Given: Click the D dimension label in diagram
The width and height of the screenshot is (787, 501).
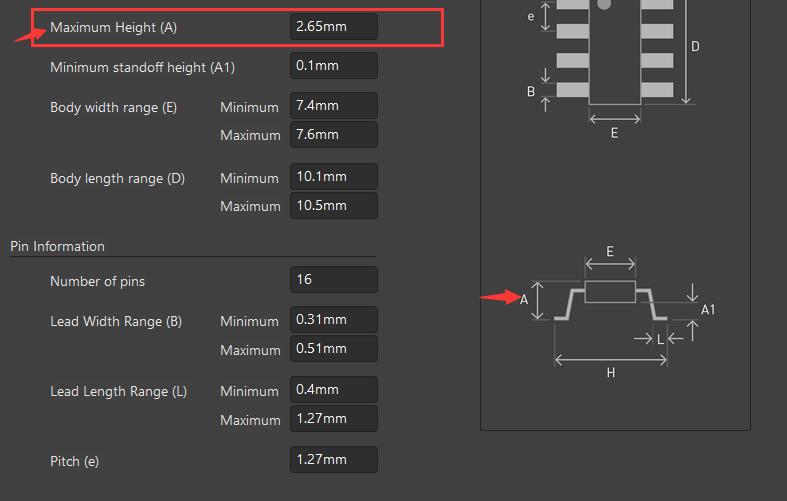Looking at the screenshot, I should (x=695, y=47).
